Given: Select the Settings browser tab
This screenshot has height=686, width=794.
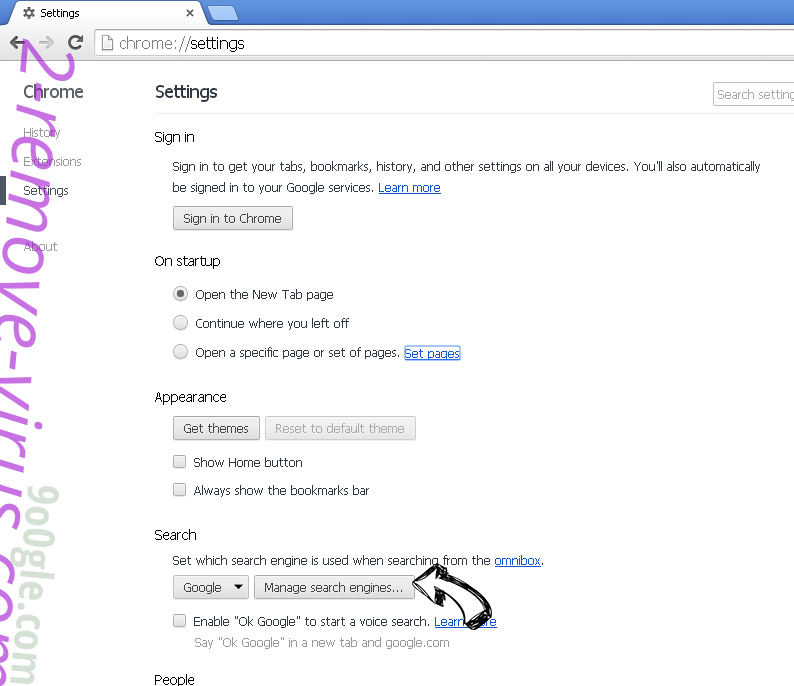Looking at the screenshot, I should 104,13.
